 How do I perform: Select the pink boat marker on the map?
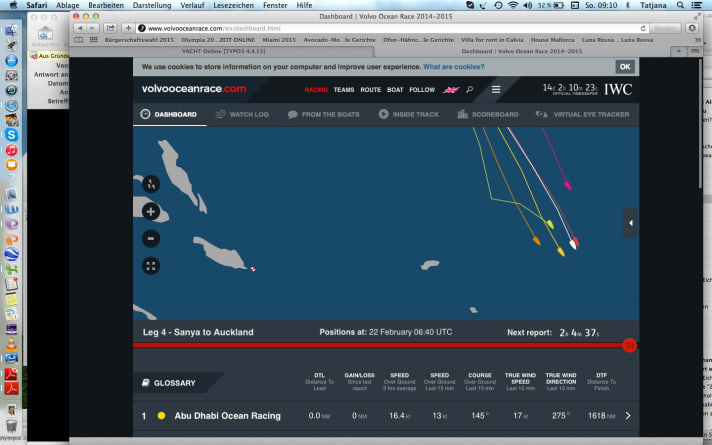pyautogui.click(x=567, y=185)
